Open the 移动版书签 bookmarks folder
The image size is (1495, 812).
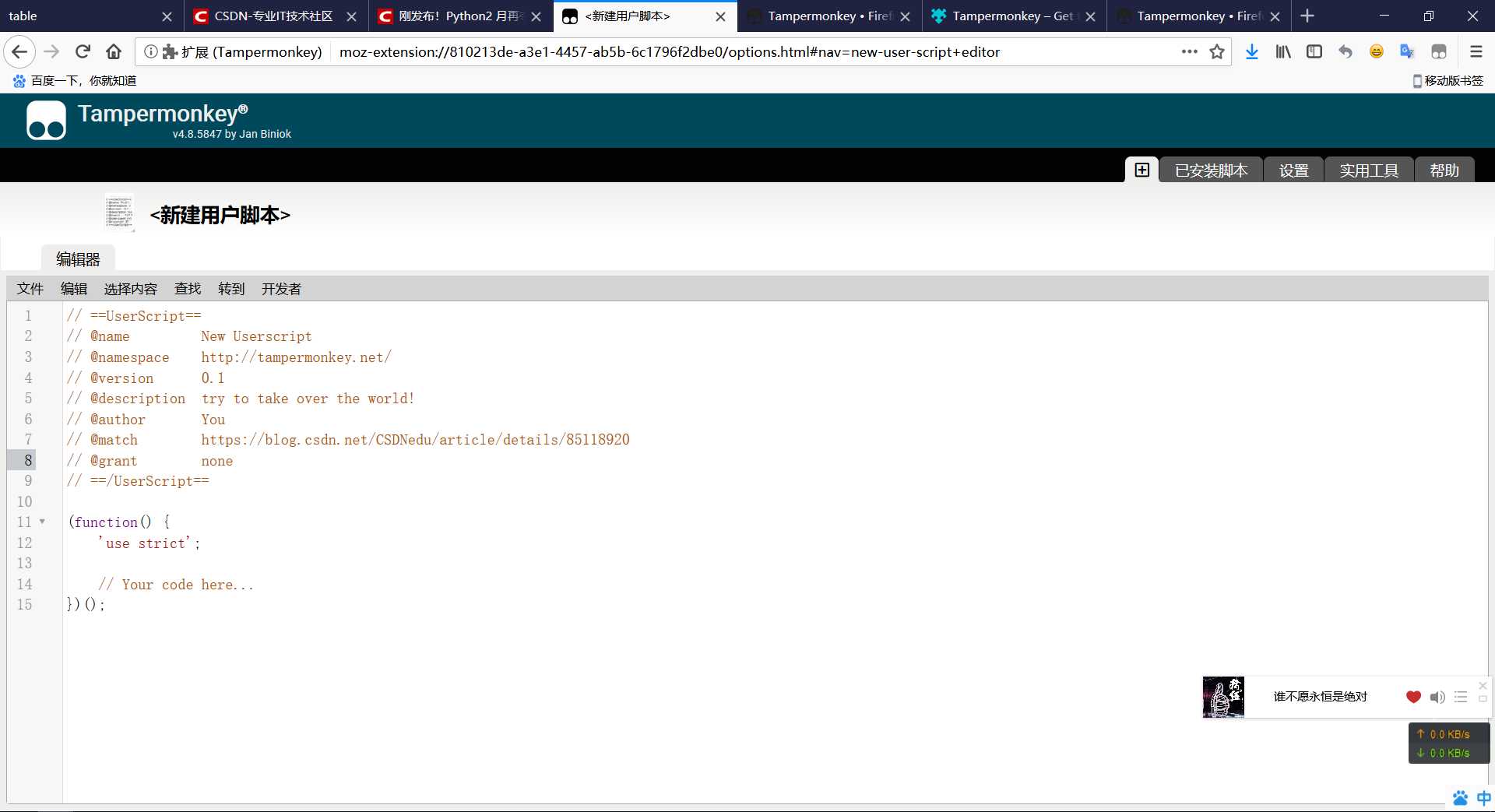pos(1448,81)
